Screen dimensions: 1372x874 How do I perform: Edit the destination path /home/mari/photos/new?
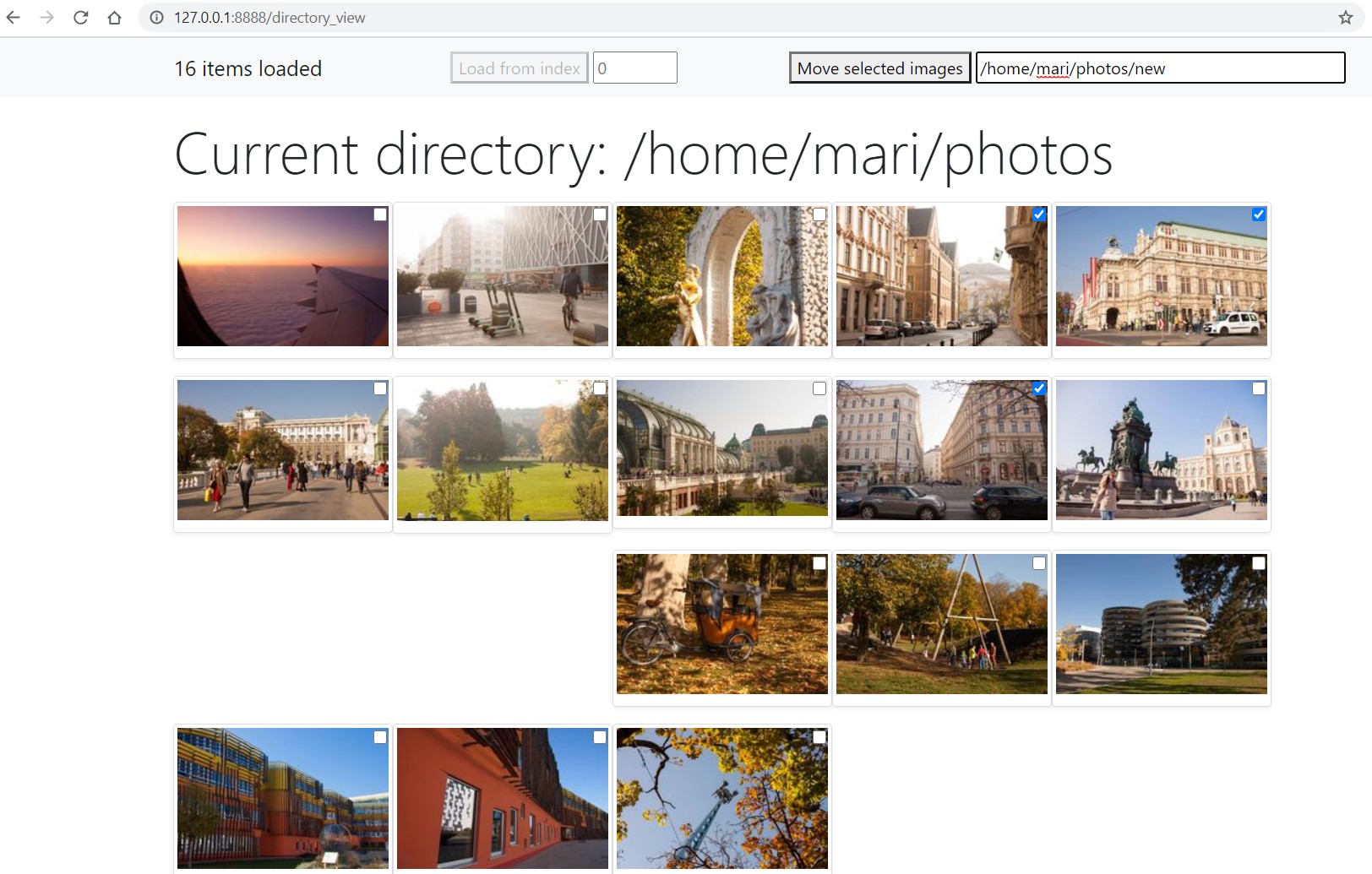tap(1161, 68)
